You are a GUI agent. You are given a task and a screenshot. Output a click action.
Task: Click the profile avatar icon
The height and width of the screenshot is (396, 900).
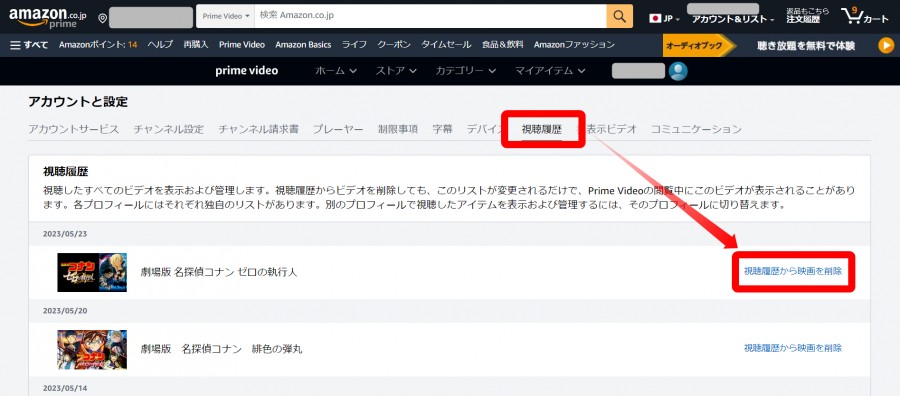pyautogui.click(x=678, y=71)
